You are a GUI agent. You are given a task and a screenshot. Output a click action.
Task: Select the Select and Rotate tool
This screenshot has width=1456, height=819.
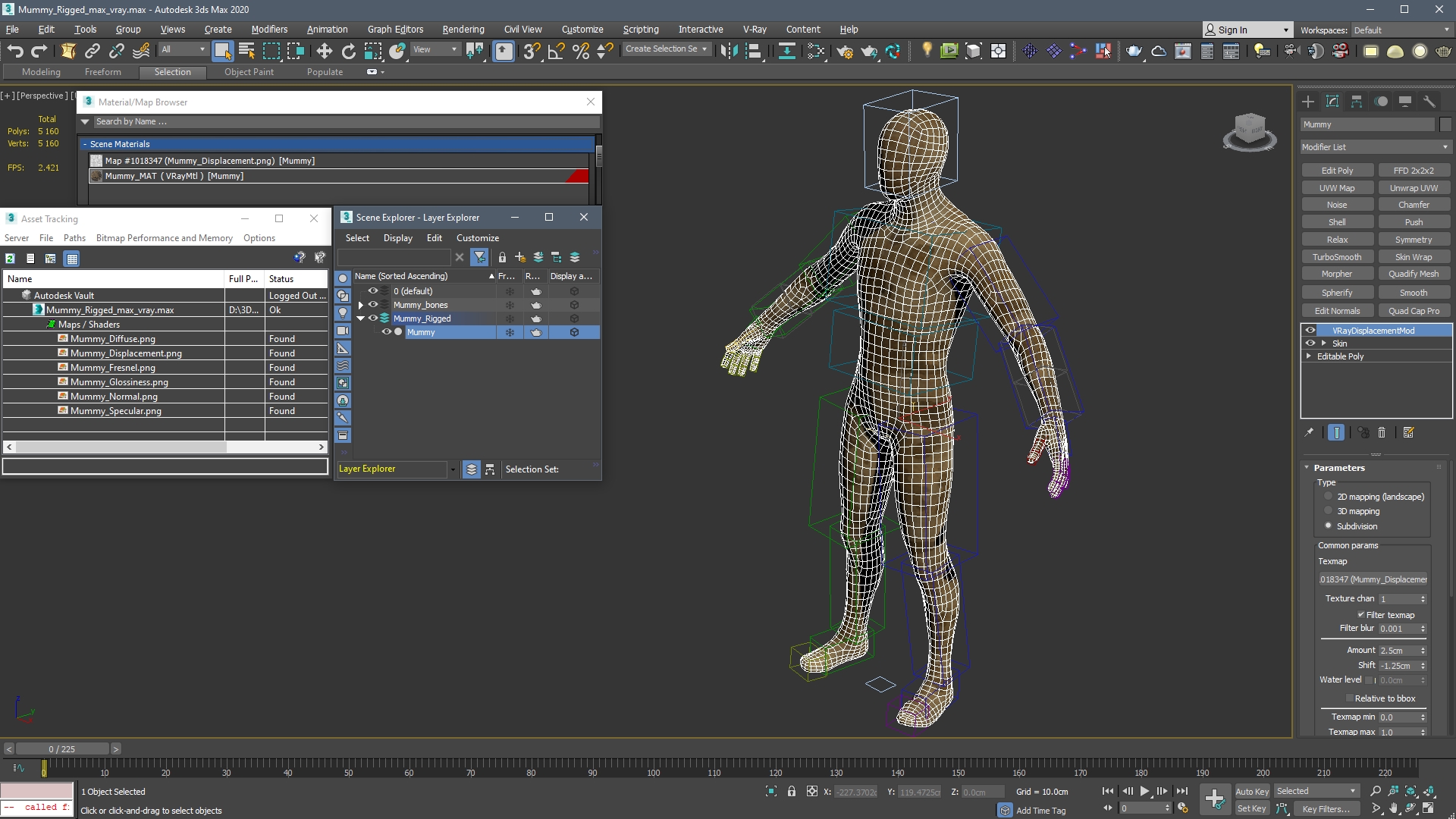tap(348, 51)
